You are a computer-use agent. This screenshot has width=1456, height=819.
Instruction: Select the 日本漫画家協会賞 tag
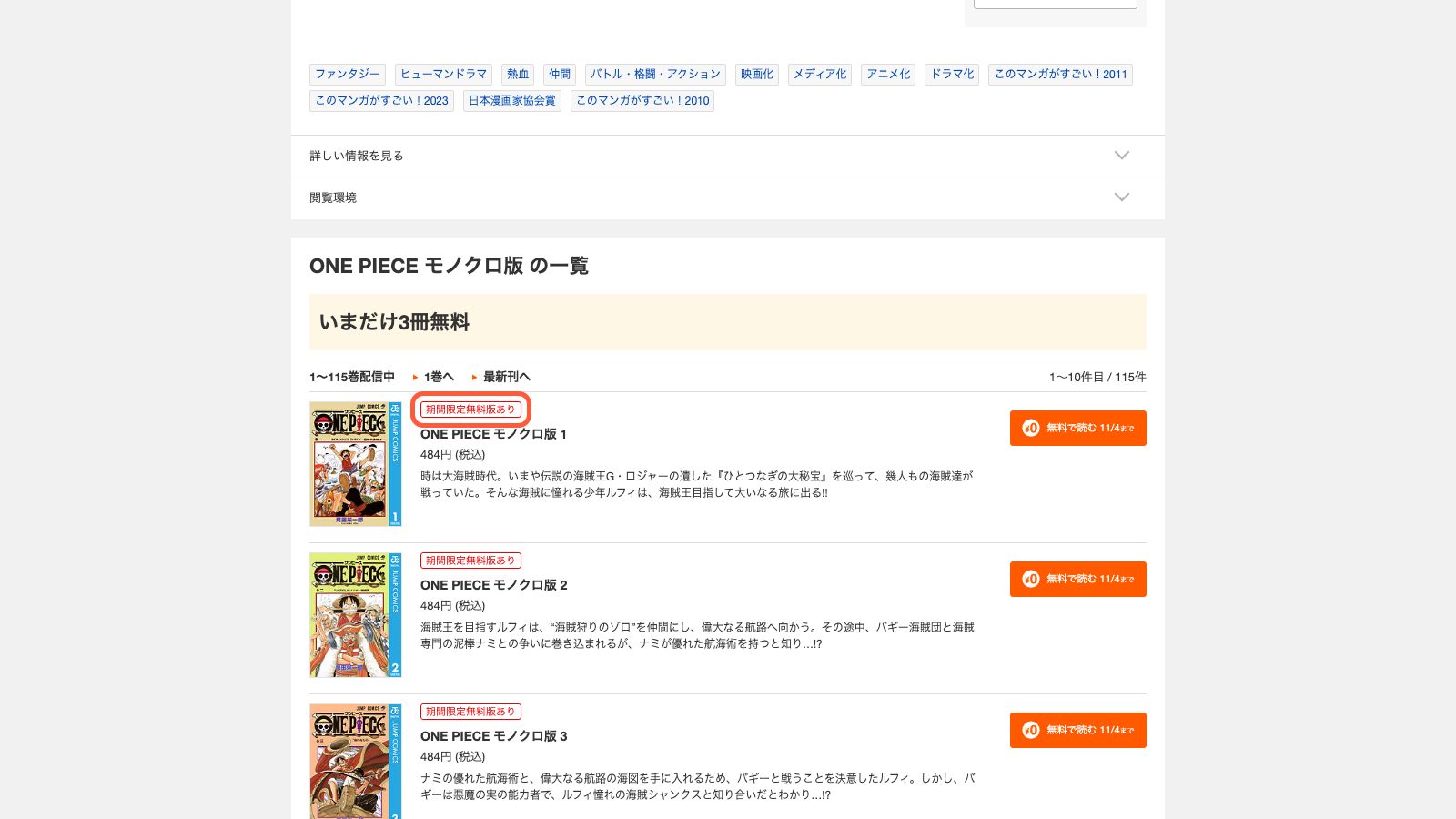512,101
